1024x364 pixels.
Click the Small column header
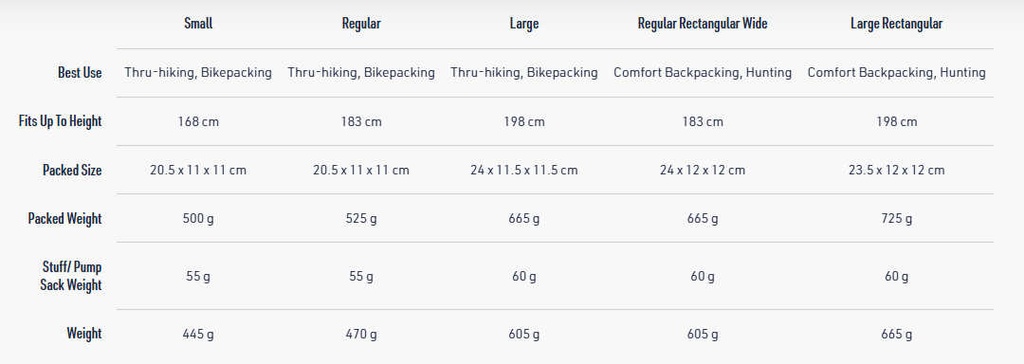point(198,24)
